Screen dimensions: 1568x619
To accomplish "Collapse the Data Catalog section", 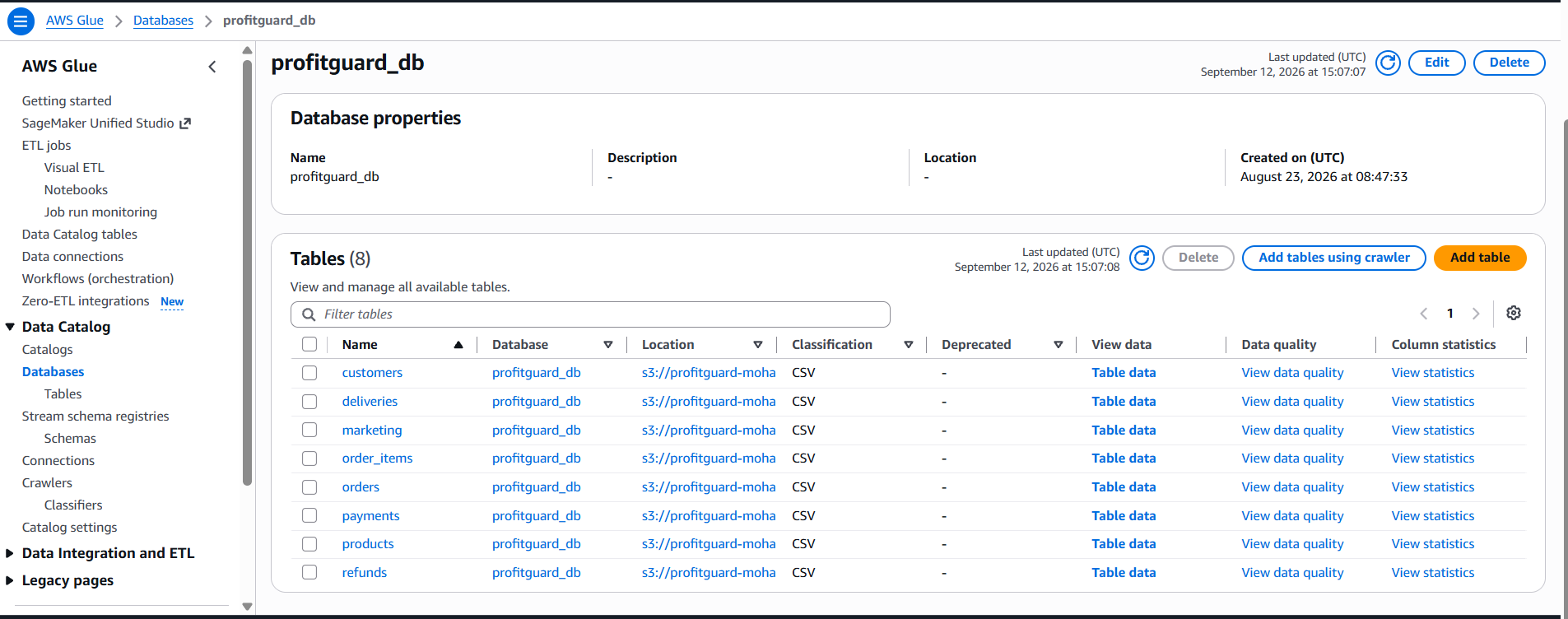I will pos(10,327).
